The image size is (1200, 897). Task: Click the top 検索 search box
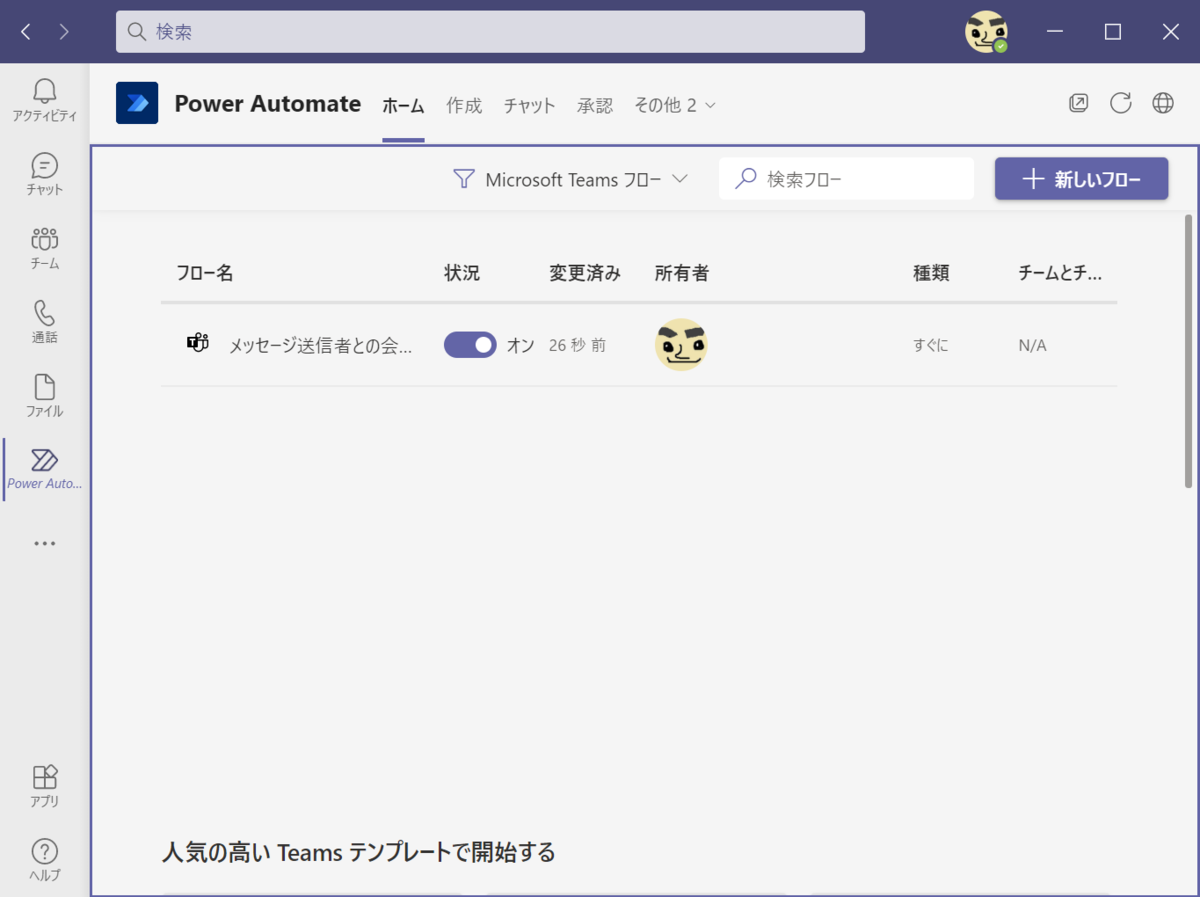(x=490, y=32)
